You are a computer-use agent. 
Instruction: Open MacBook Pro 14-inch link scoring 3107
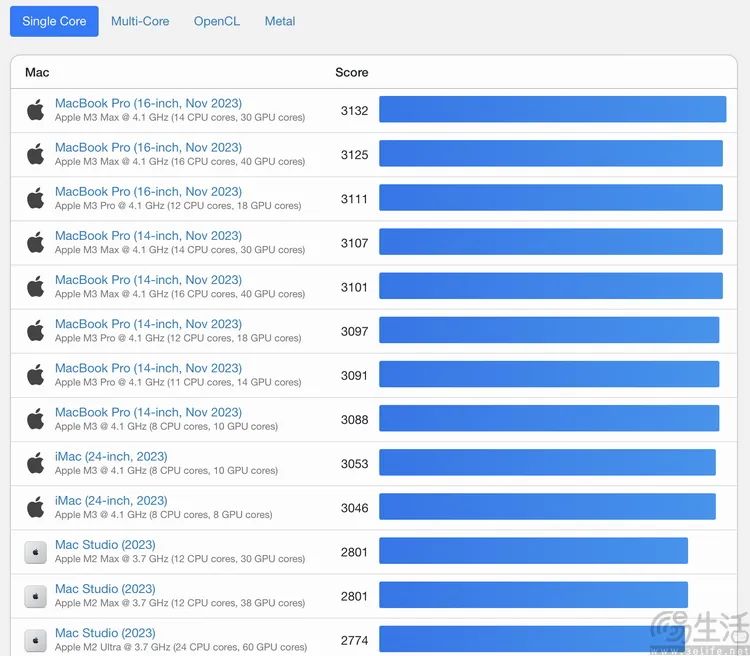(x=148, y=236)
